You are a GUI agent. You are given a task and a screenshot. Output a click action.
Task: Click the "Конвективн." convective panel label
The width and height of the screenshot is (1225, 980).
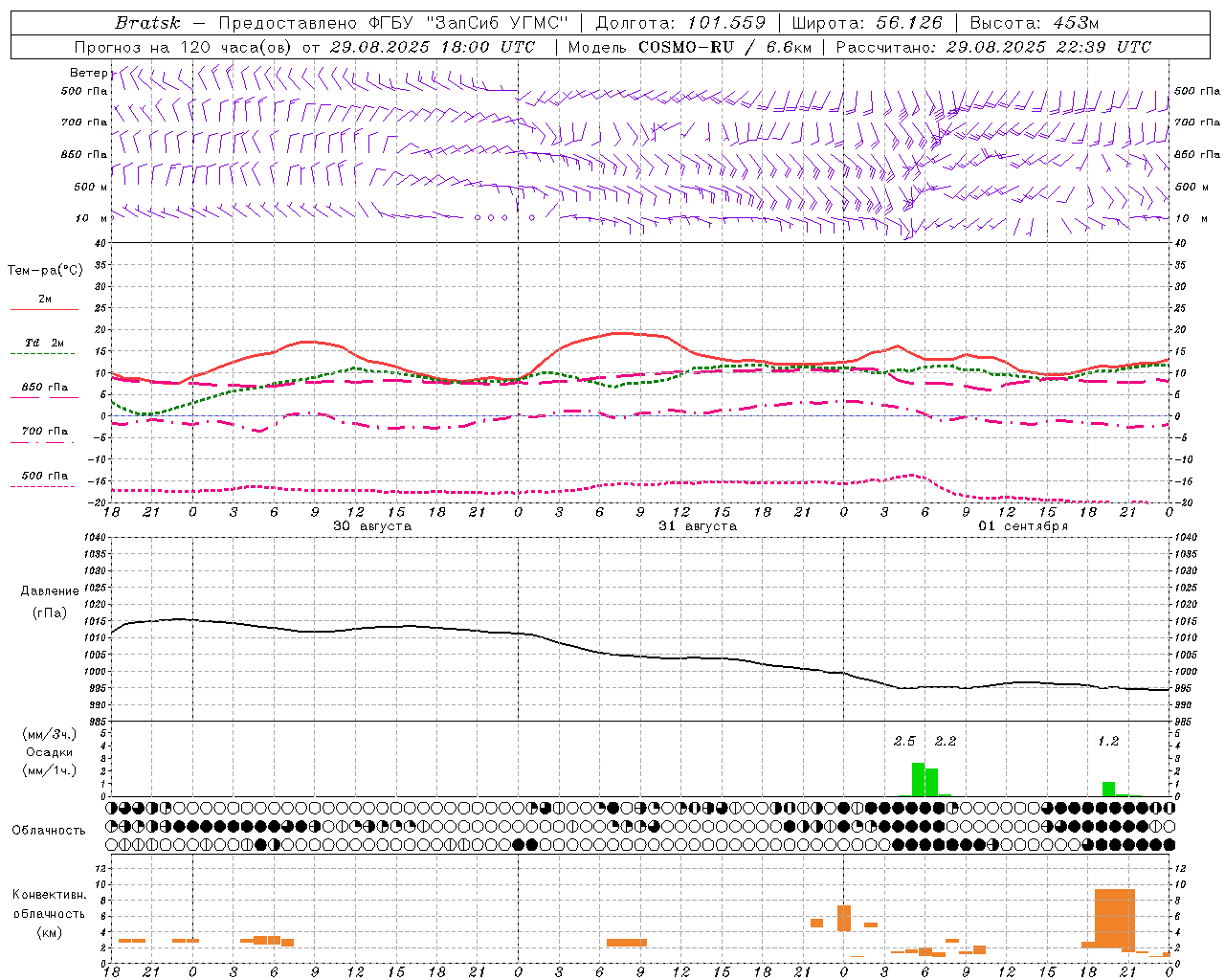click(50, 895)
